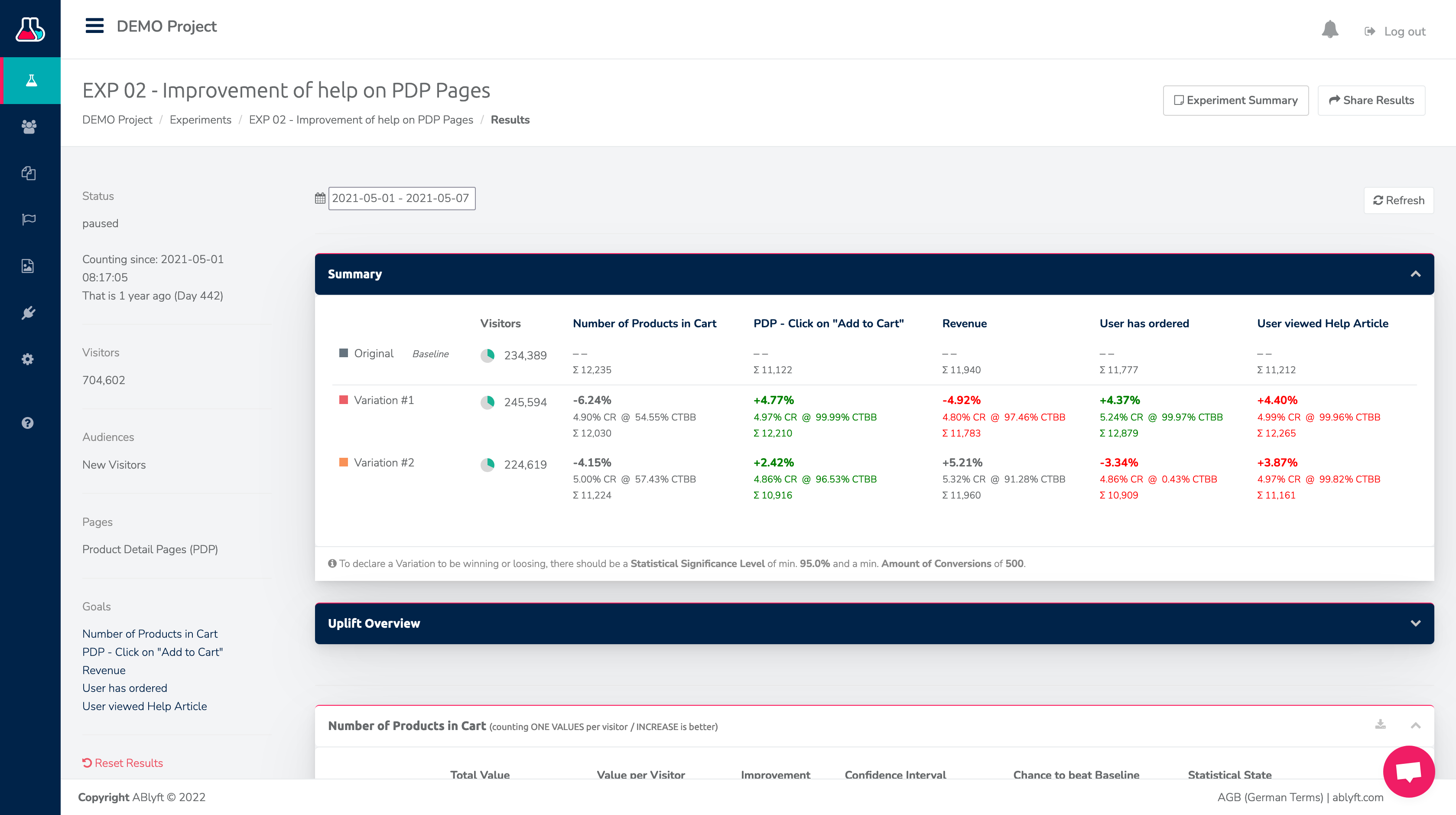The height and width of the screenshot is (815, 1456).
Task: Collapse Number of Products in Cart section
Action: pyautogui.click(x=1415, y=726)
